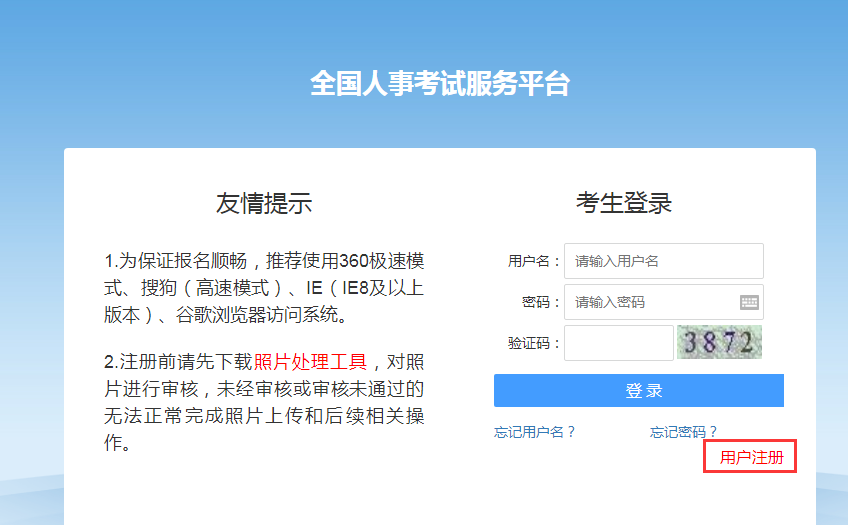Screen dimensions: 848x525
Task: Refresh the captcha image showing 3872
Action: coord(719,342)
